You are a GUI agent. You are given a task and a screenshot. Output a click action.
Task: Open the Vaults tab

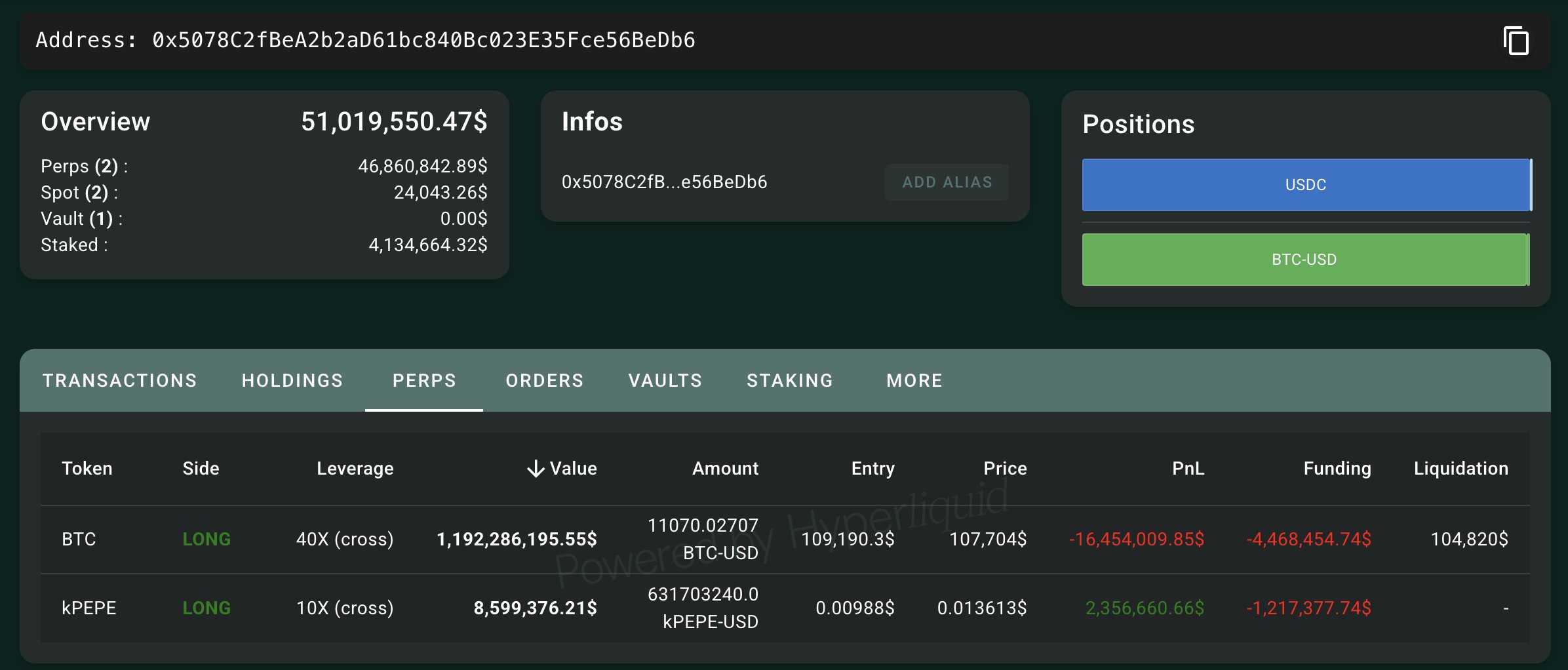tap(665, 380)
